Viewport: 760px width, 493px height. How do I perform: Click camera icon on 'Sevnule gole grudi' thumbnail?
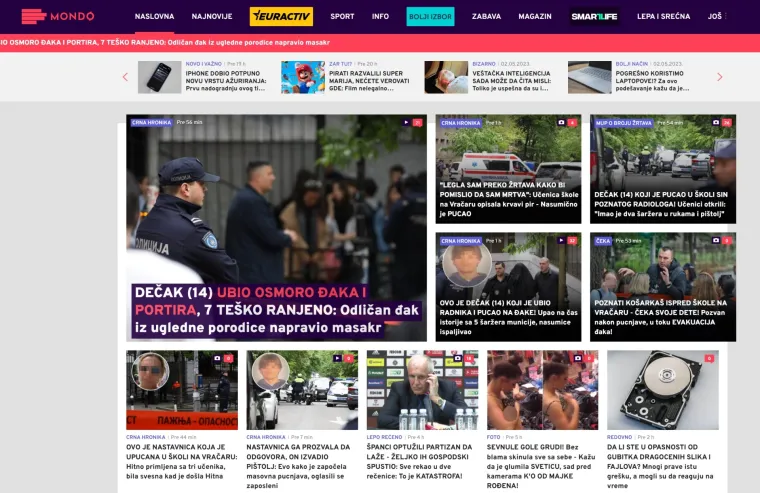tap(578, 358)
